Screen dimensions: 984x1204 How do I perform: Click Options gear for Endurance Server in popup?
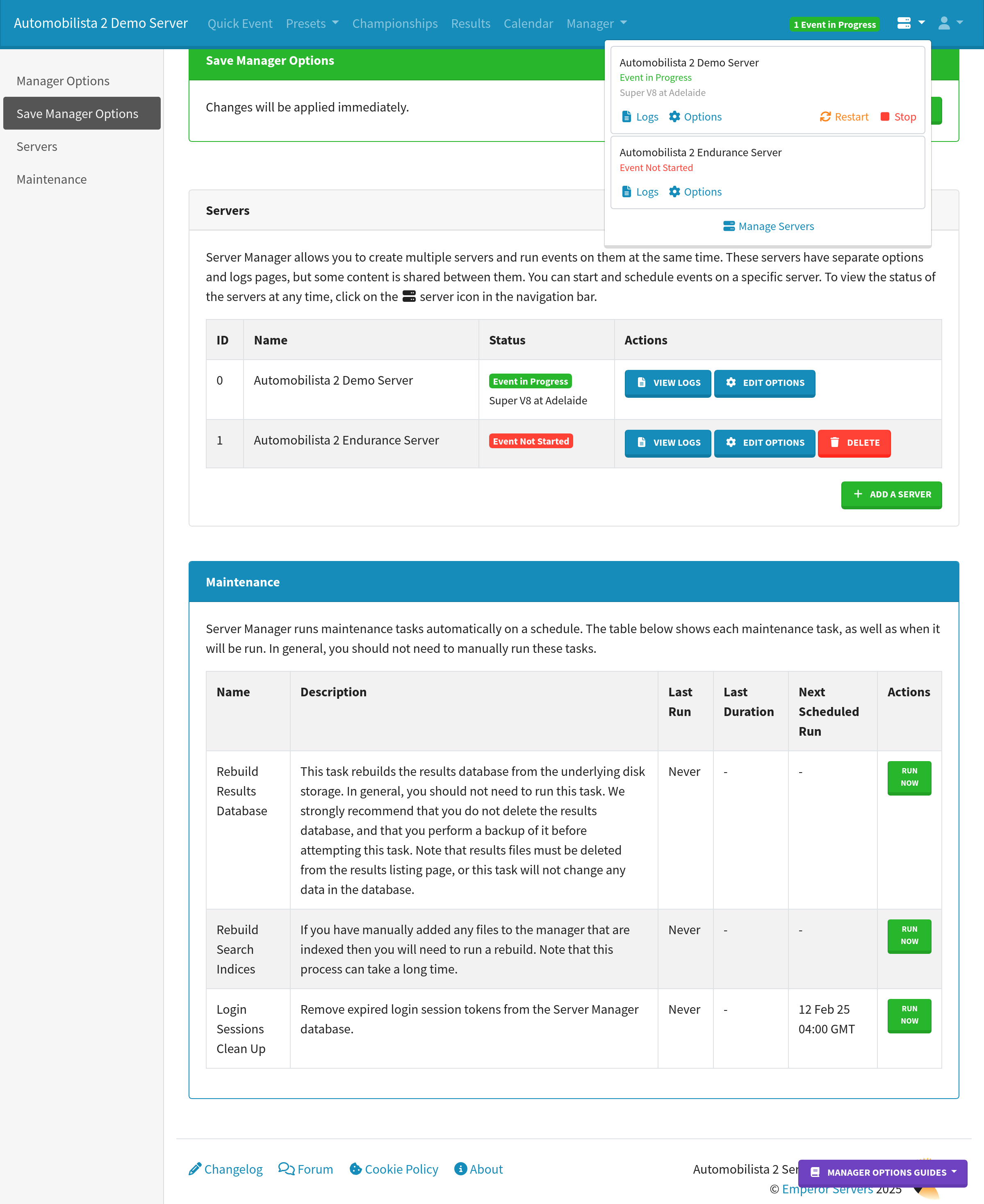coord(674,192)
